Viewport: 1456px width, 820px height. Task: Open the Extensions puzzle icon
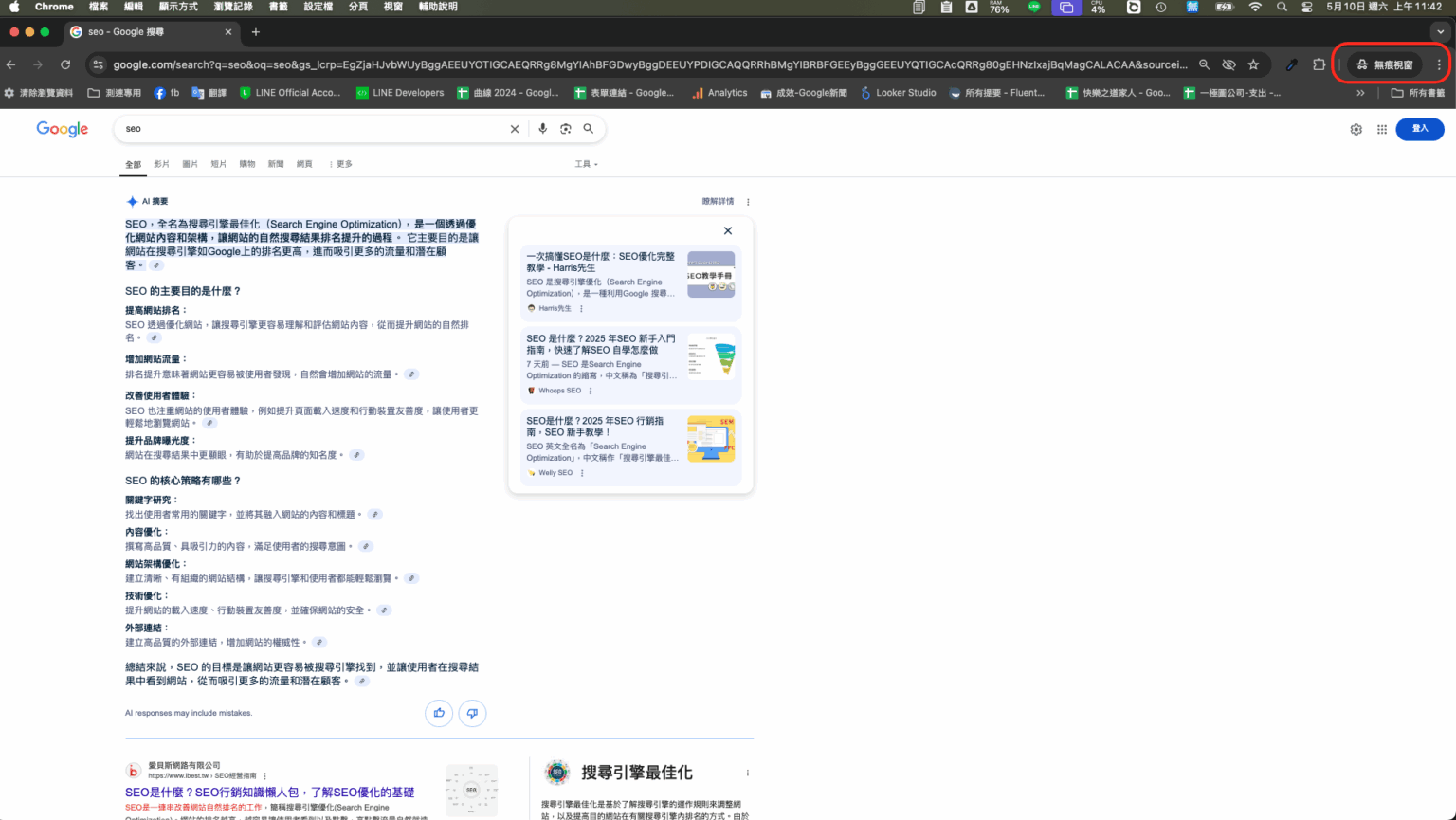click(x=1319, y=64)
